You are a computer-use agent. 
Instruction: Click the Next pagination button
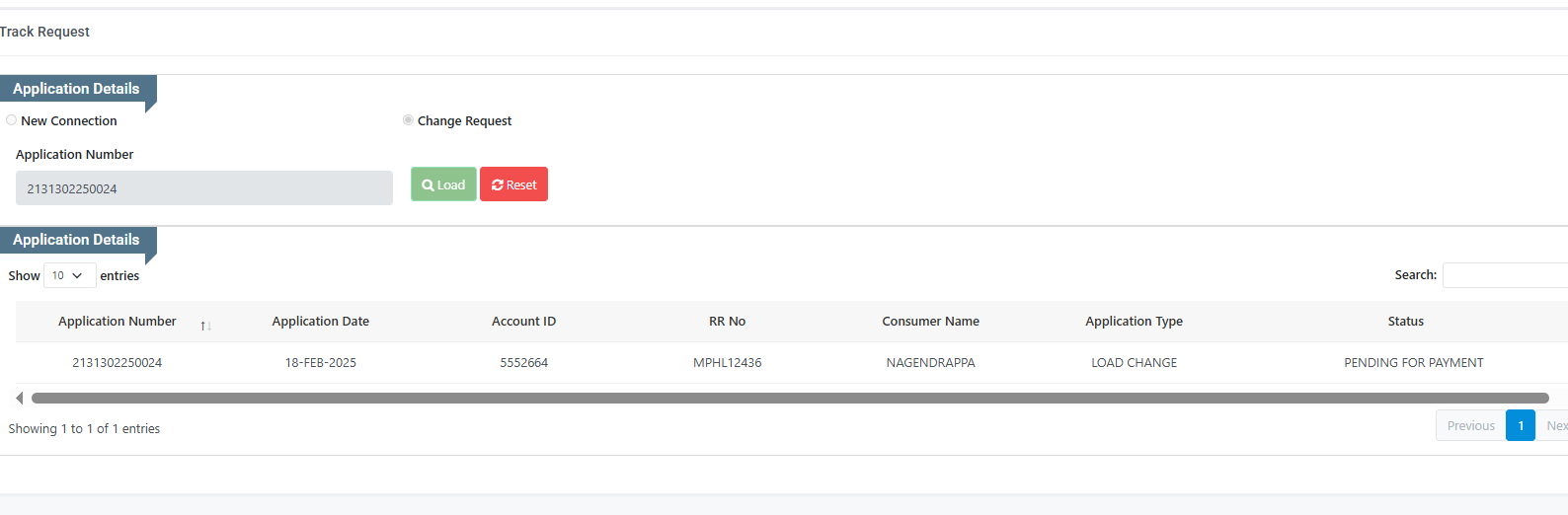point(1556,426)
